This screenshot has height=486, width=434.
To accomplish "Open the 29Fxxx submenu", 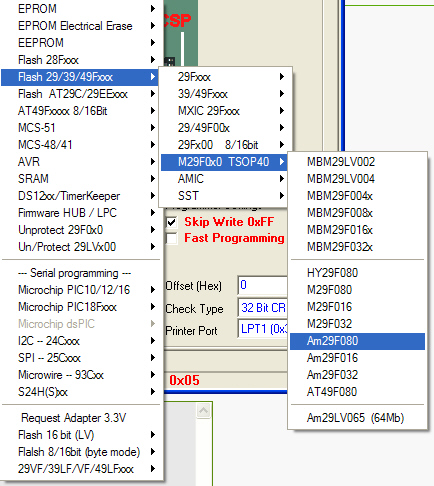I will pos(224,77).
